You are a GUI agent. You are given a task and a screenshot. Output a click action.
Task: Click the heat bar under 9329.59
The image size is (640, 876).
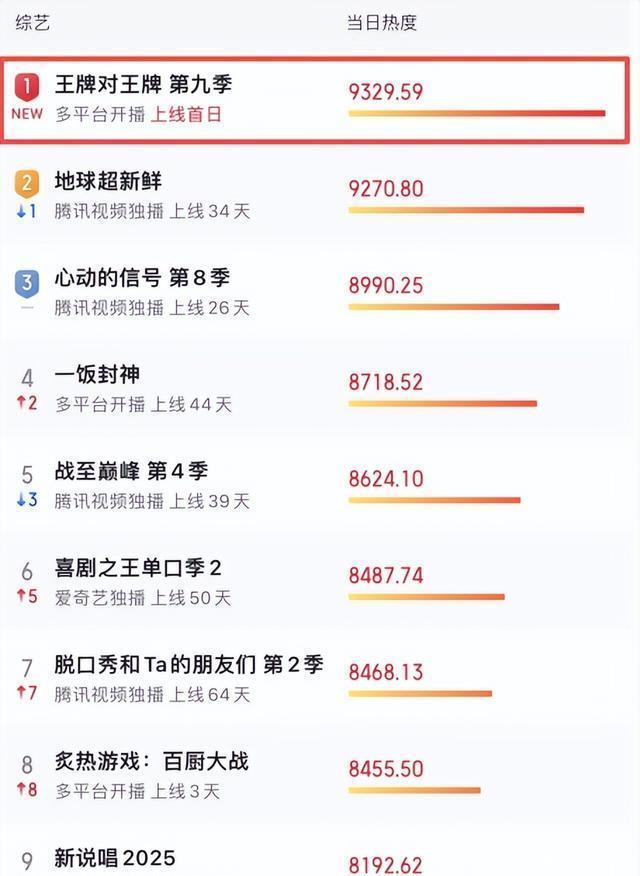point(476,113)
